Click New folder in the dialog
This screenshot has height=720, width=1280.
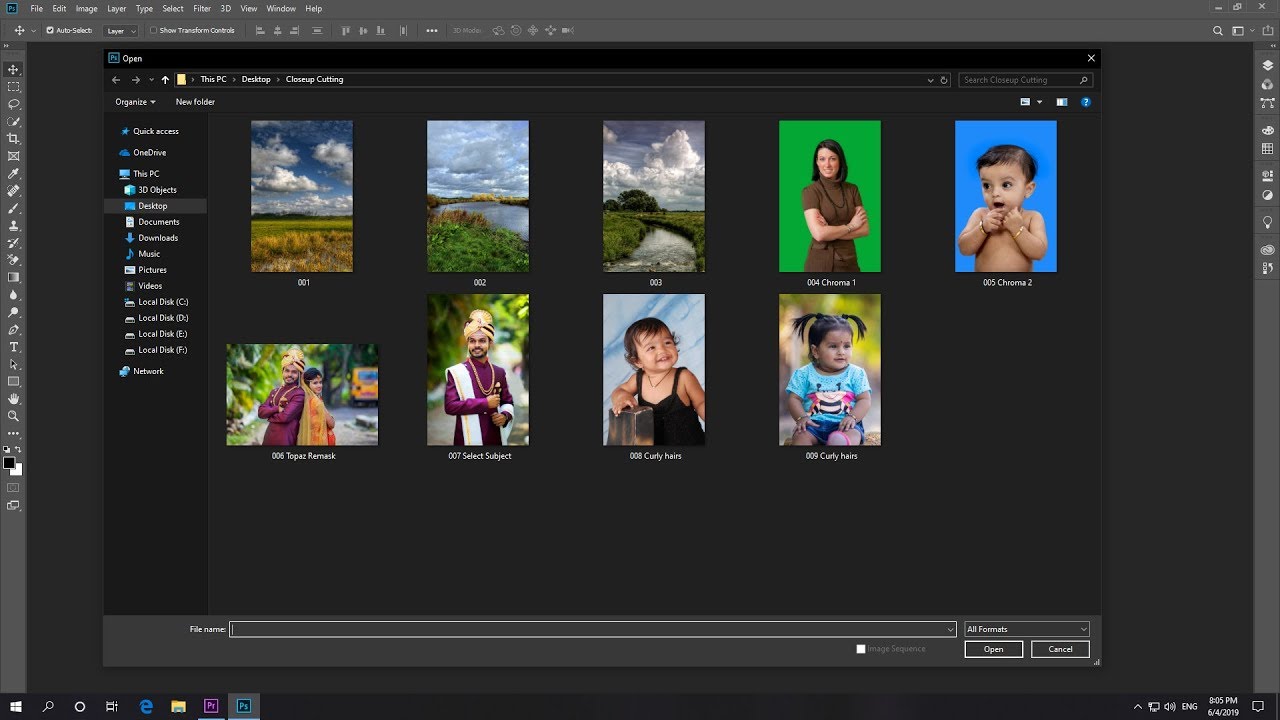tap(195, 102)
